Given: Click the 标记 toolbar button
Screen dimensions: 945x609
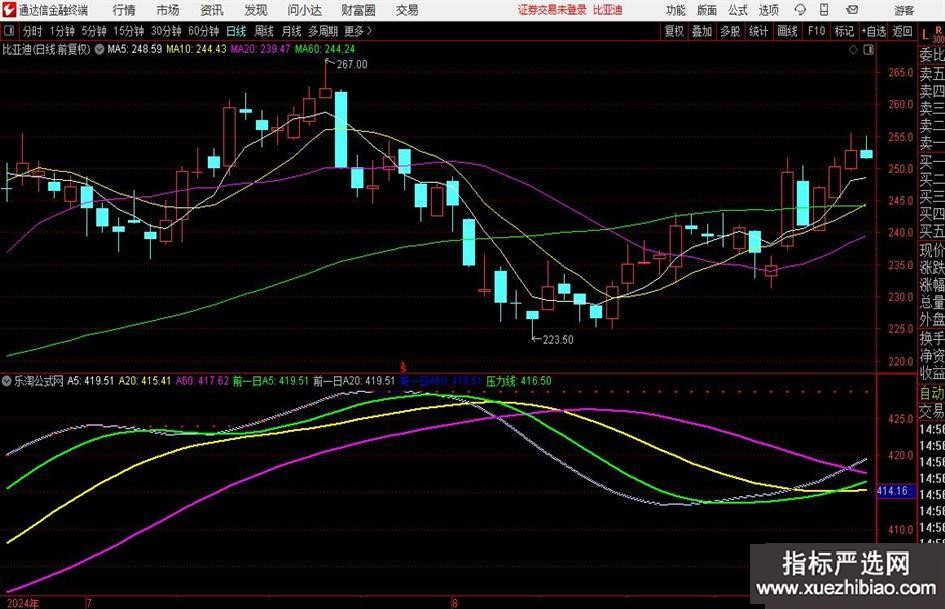Looking at the screenshot, I should (x=844, y=31).
